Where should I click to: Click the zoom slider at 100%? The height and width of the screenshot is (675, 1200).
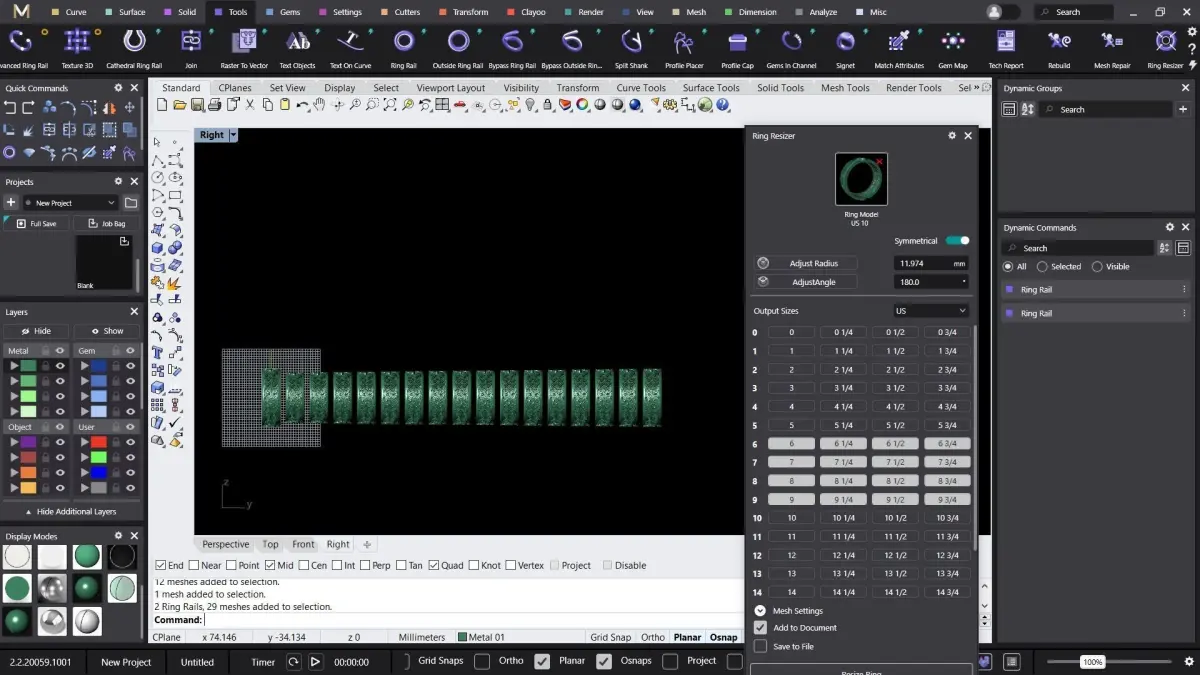click(1093, 662)
